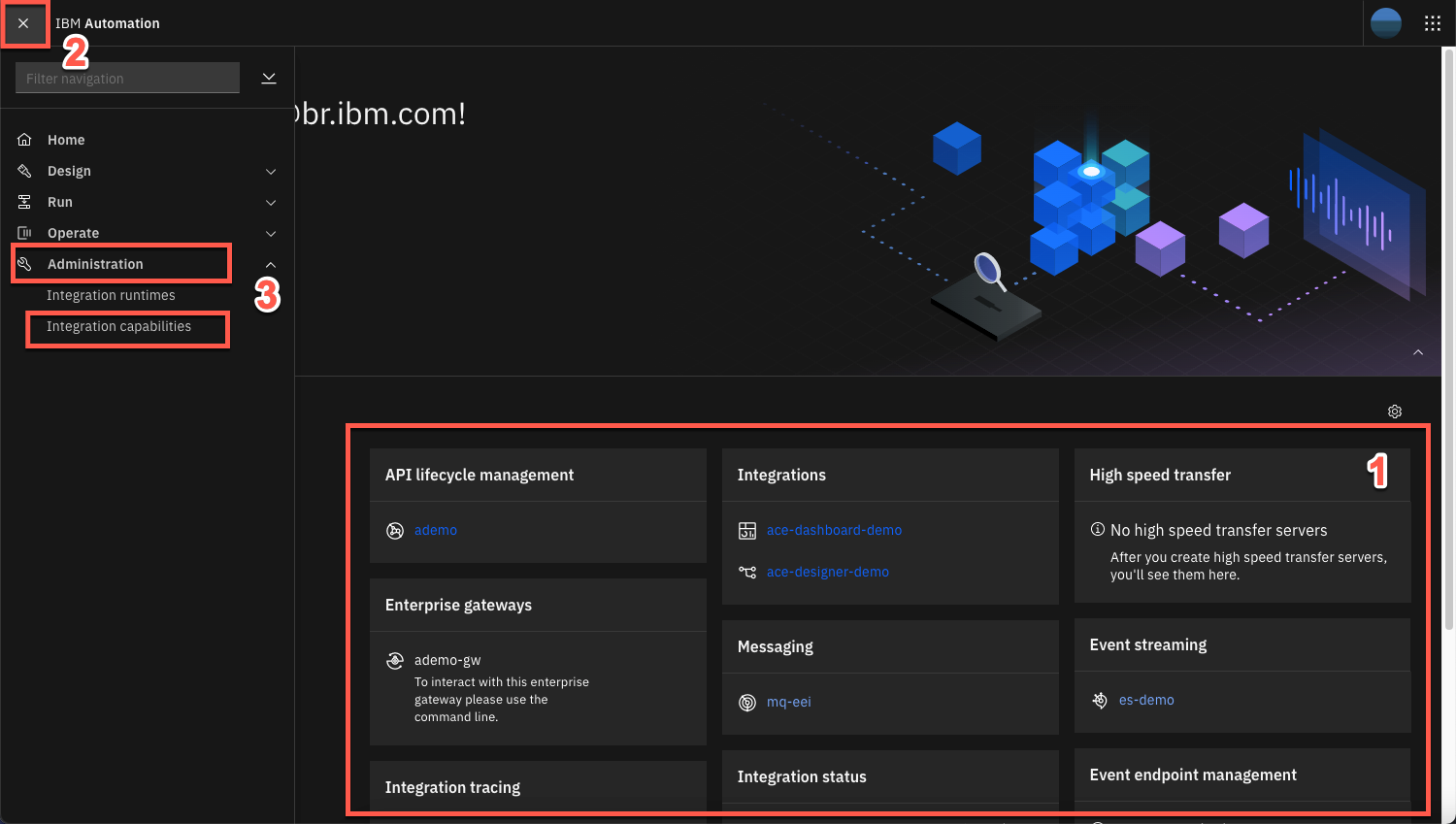Open the app switcher grid icon
1456x824 pixels.
coord(1433,23)
